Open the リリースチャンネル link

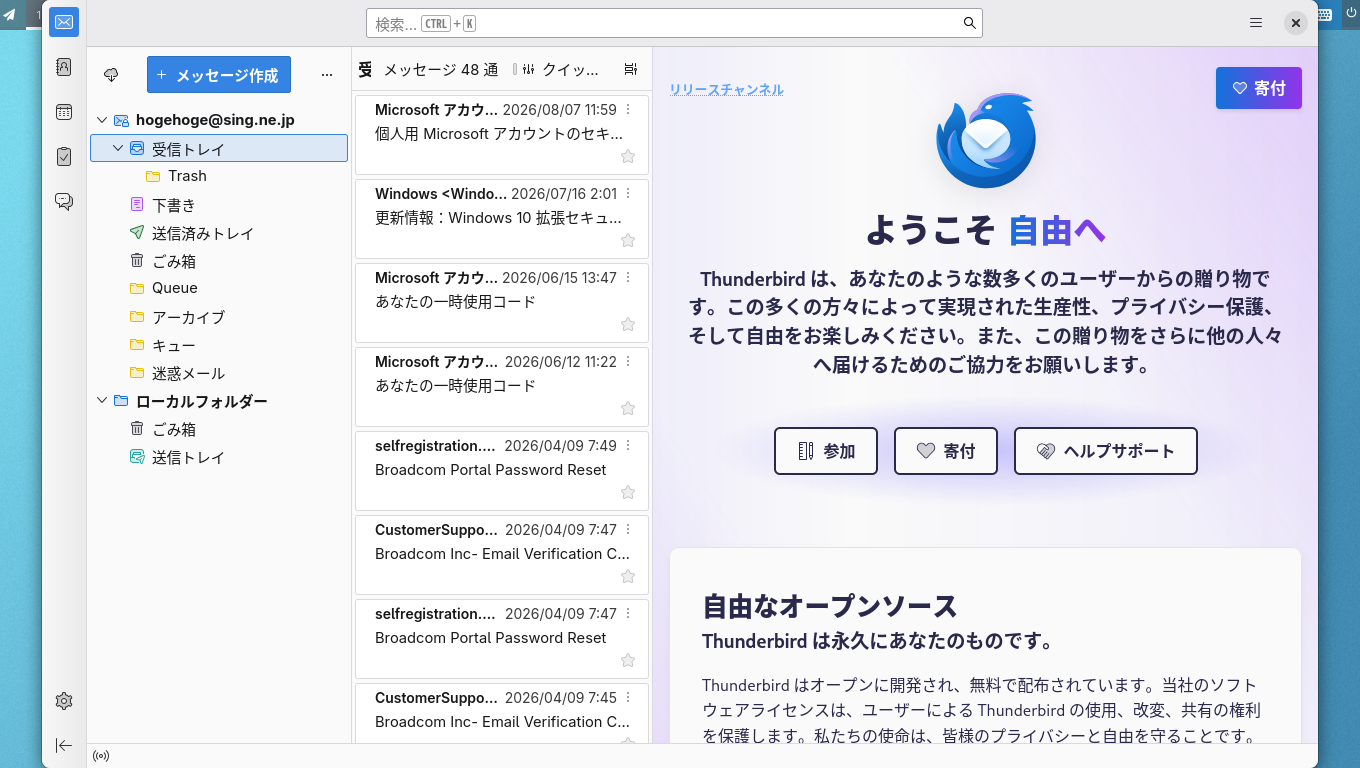pyautogui.click(x=727, y=89)
